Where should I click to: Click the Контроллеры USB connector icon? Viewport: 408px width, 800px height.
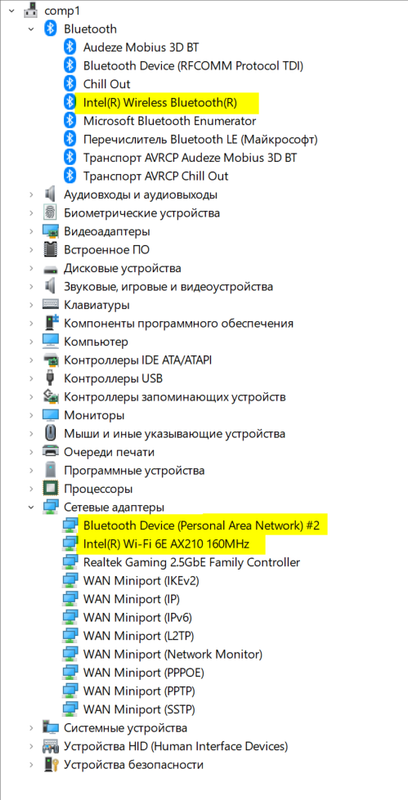50,378
